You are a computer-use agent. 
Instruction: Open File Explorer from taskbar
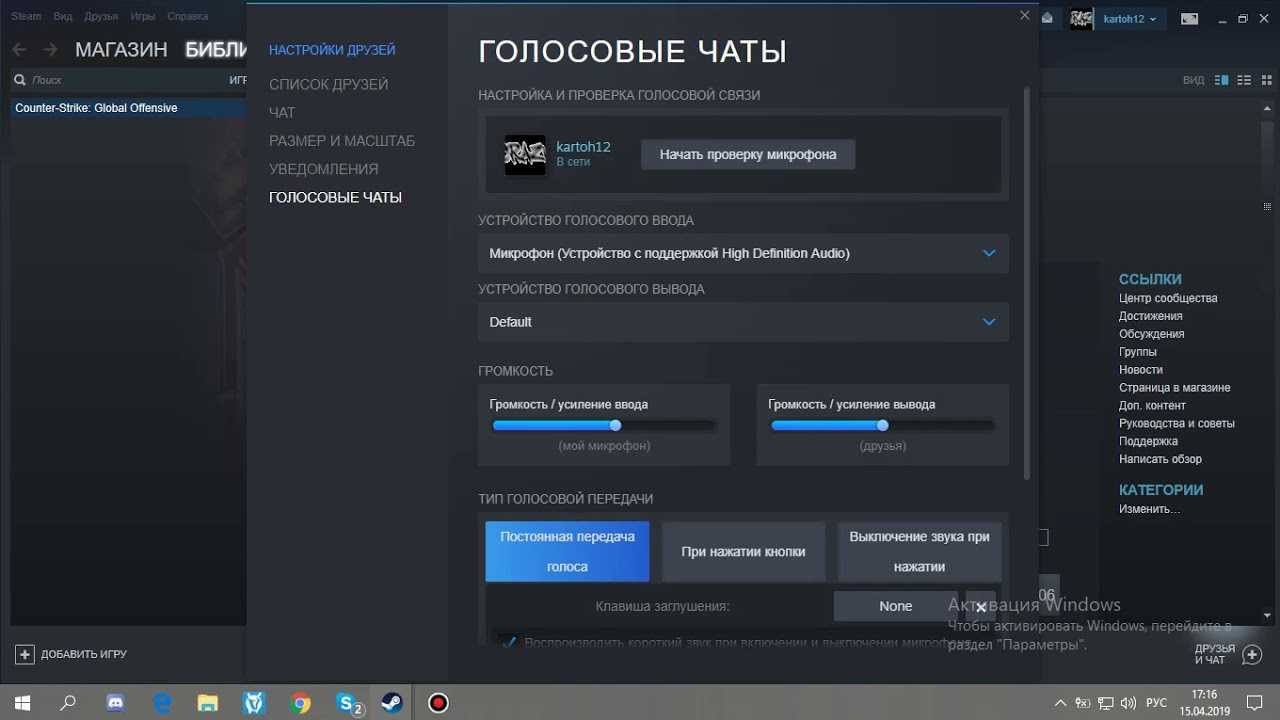coord(207,703)
